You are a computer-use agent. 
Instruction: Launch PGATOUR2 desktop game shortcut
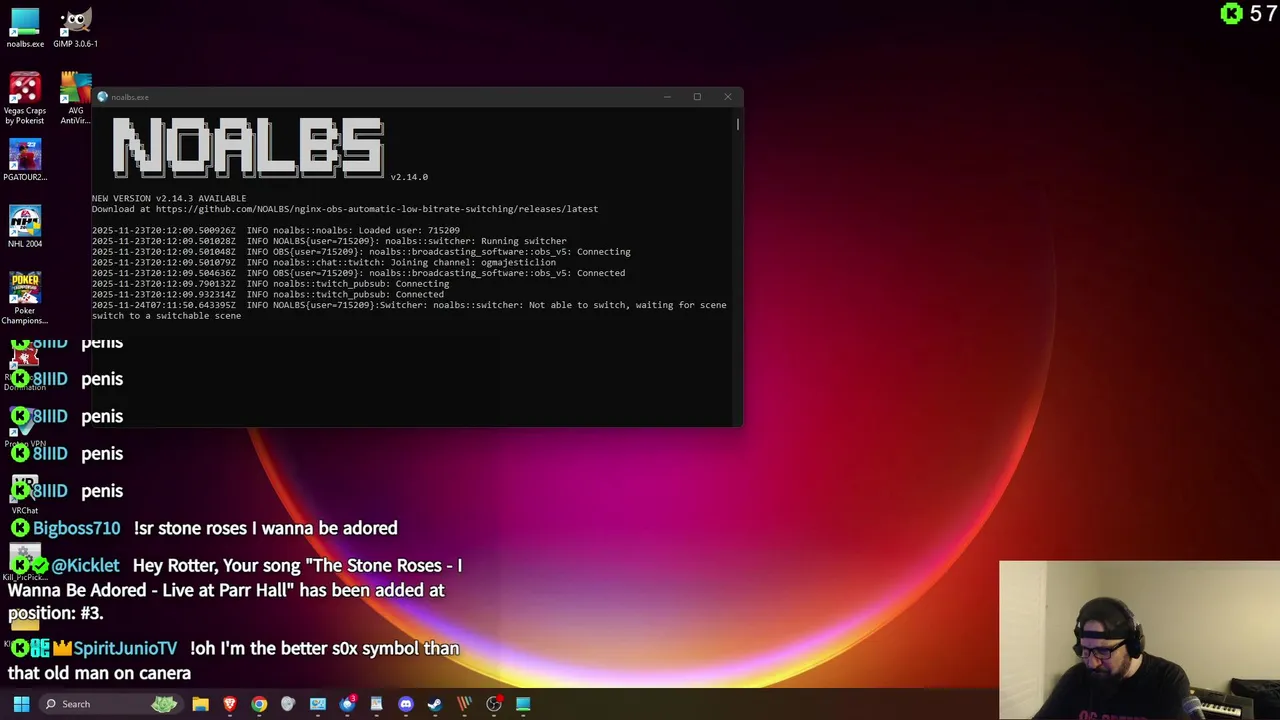[x=25, y=160]
